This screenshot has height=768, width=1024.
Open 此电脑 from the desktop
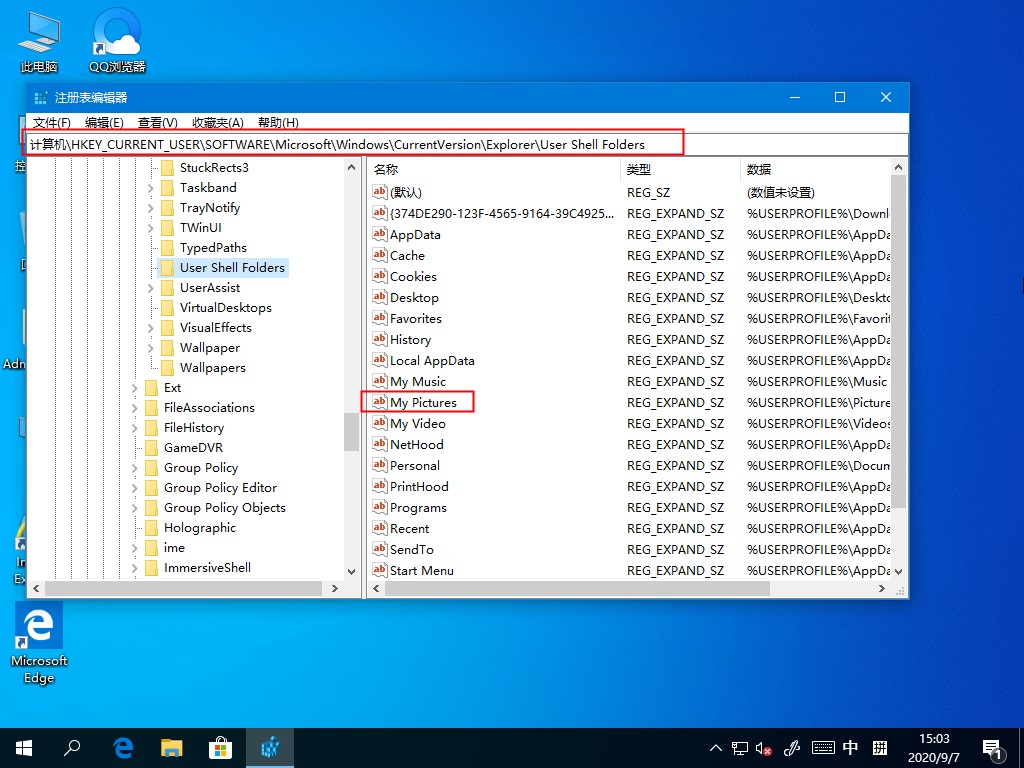[38, 30]
